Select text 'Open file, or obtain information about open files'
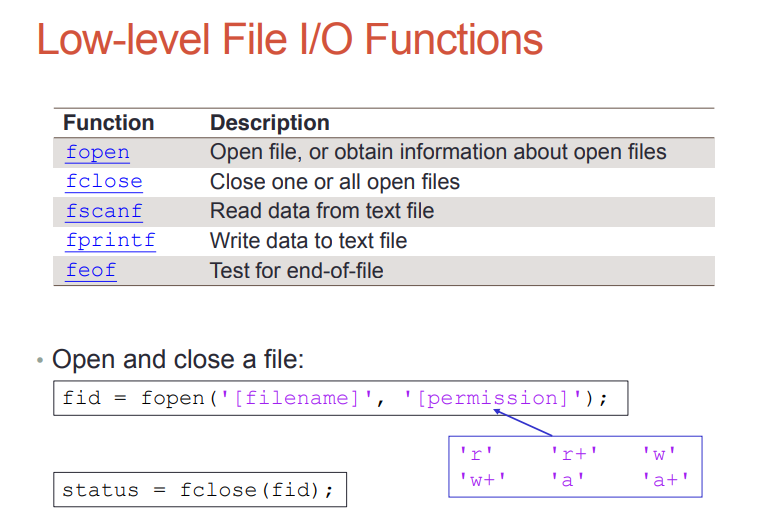 438,152
